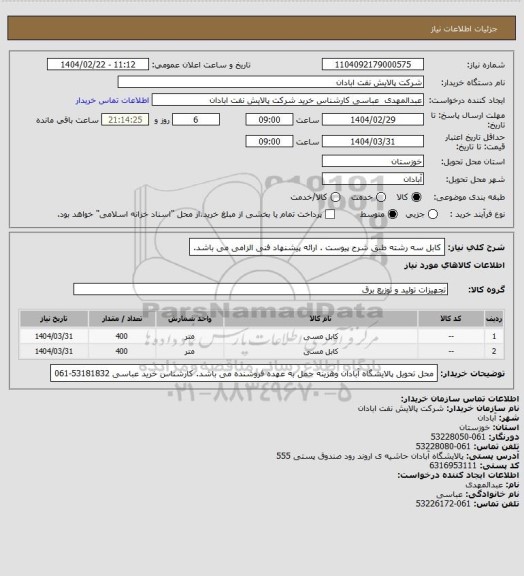Click the تاریخ نیاز column header
Image resolution: width=524 pixels, height=576 pixels.
click(54, 318)
